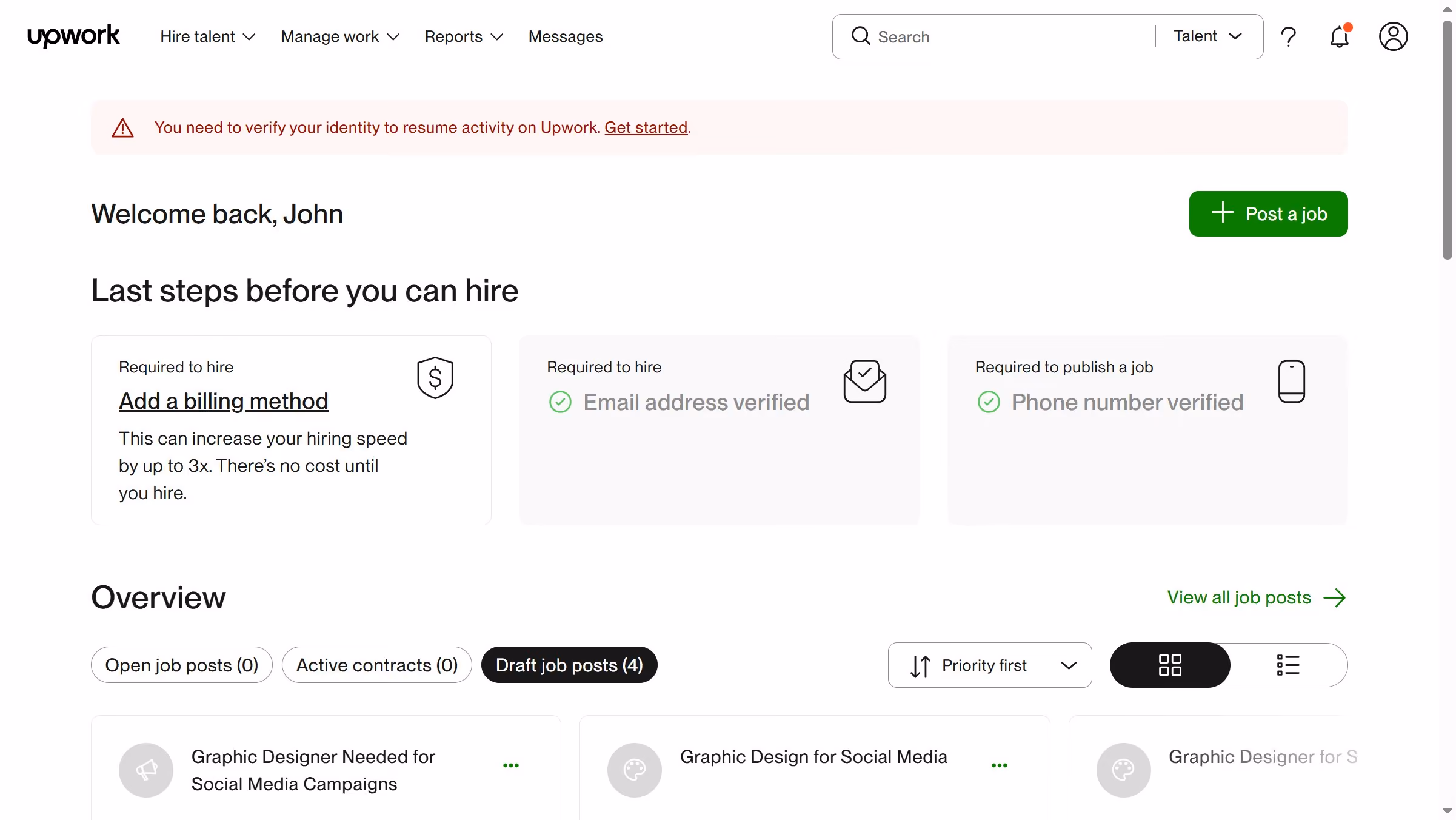The height and width of the screenshot is (820, 1456).
Task: Click the phone device icon
Action: (1292, 381)
